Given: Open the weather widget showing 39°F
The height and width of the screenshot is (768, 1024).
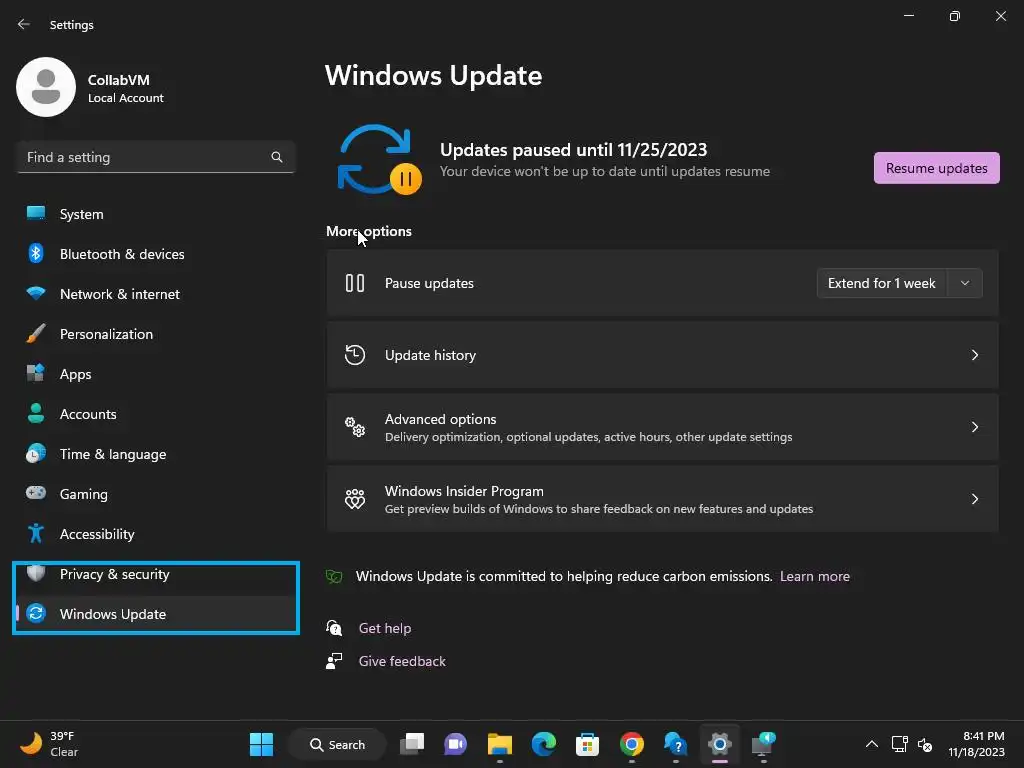Looking at the screenshot, I should (x=49, y=744).
